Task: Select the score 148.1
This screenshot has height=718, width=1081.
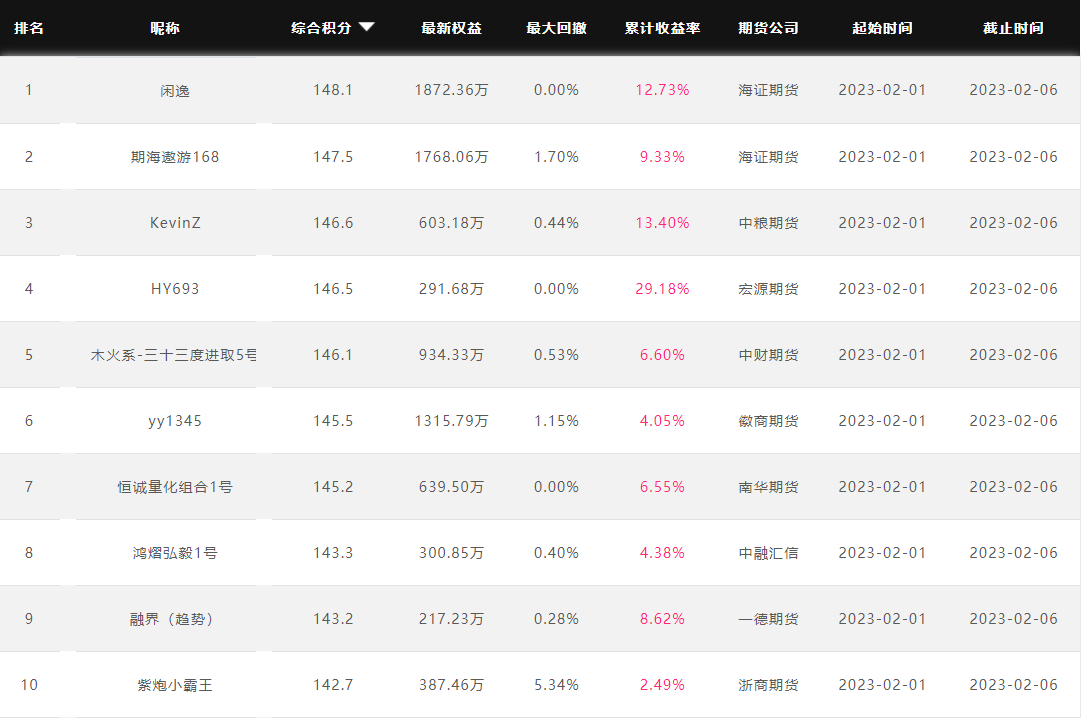Action: [333, 90]
